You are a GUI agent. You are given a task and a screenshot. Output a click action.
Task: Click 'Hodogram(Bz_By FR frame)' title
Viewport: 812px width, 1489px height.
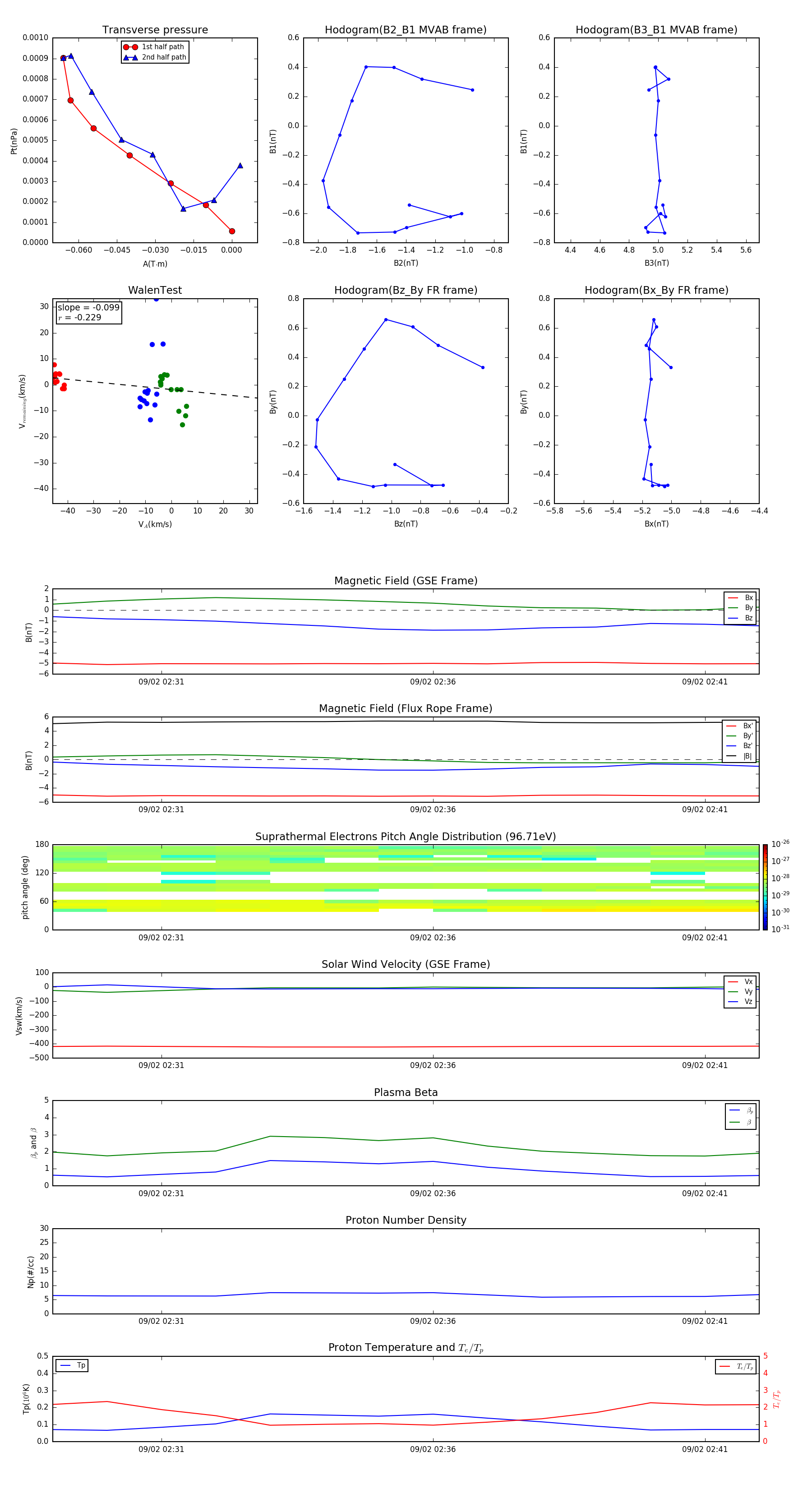click(x=406, y=290)
